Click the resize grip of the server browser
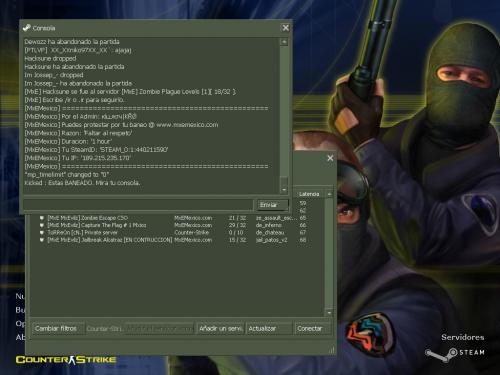 click(x=331, y=350)
